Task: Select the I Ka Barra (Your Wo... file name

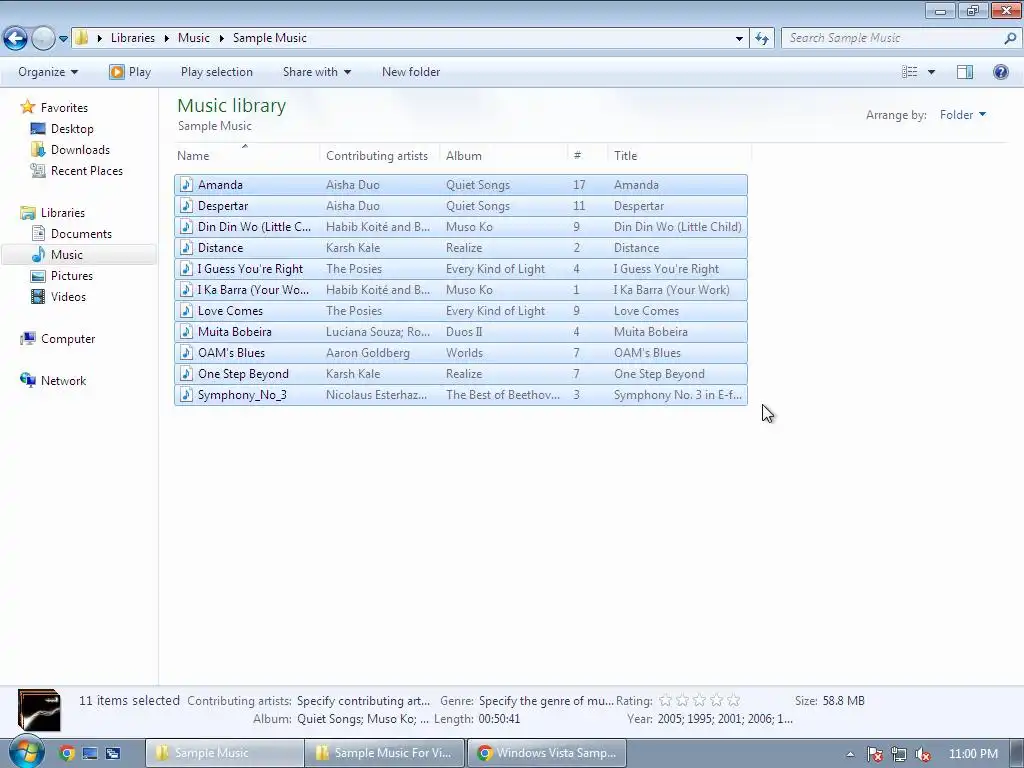Action: point(253,290)
